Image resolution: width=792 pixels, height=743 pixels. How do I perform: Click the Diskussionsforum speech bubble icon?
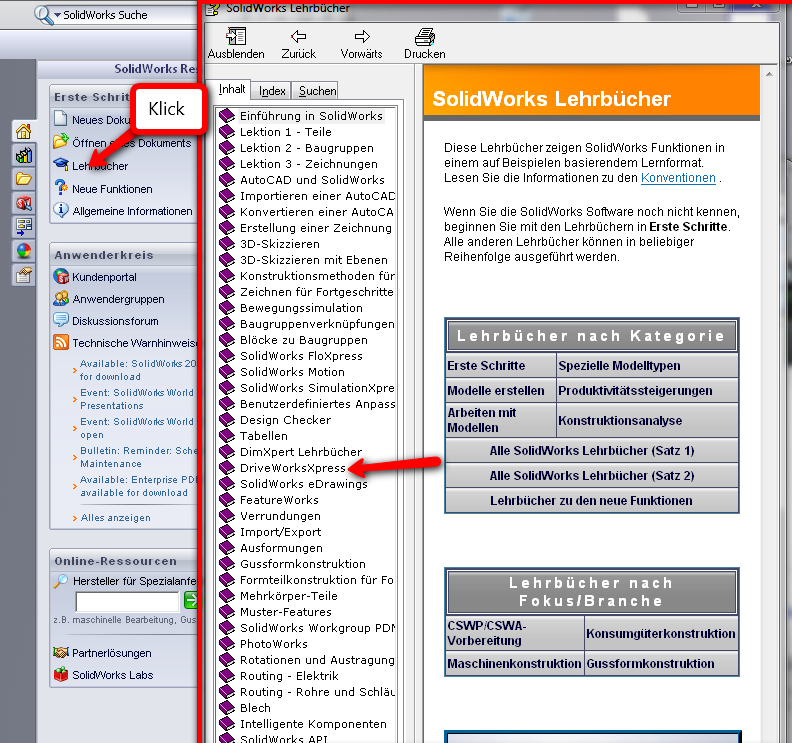click(x=61, y=320)
